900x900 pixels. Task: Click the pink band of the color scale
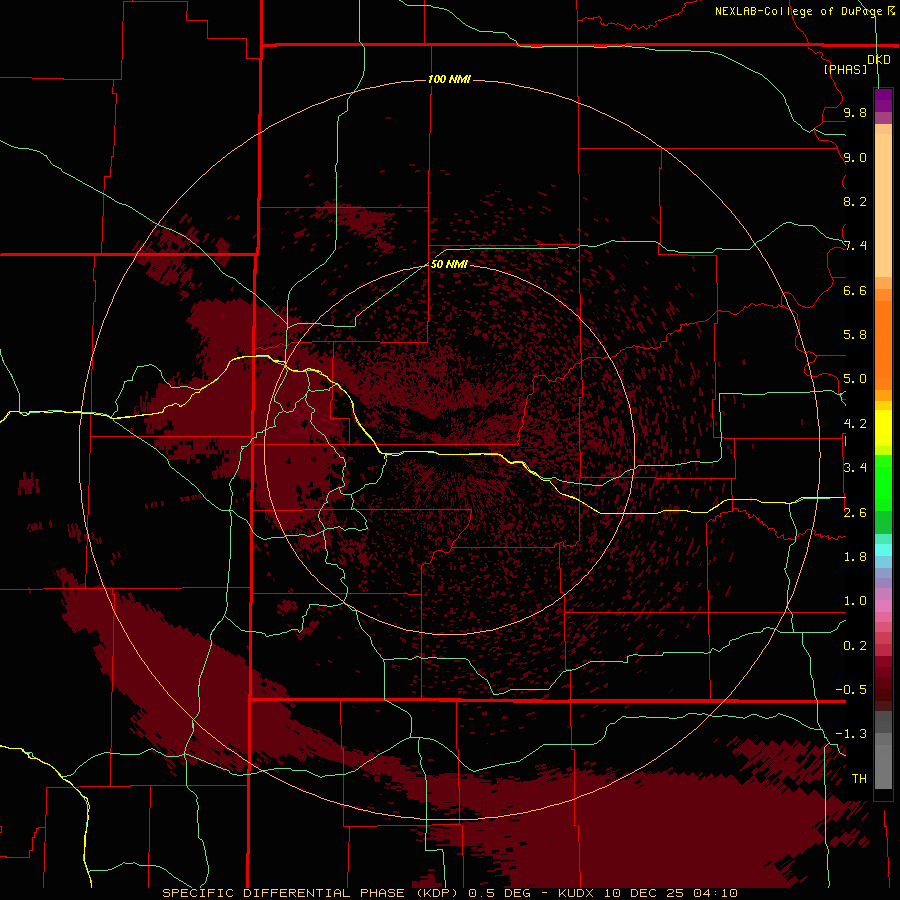883,606
